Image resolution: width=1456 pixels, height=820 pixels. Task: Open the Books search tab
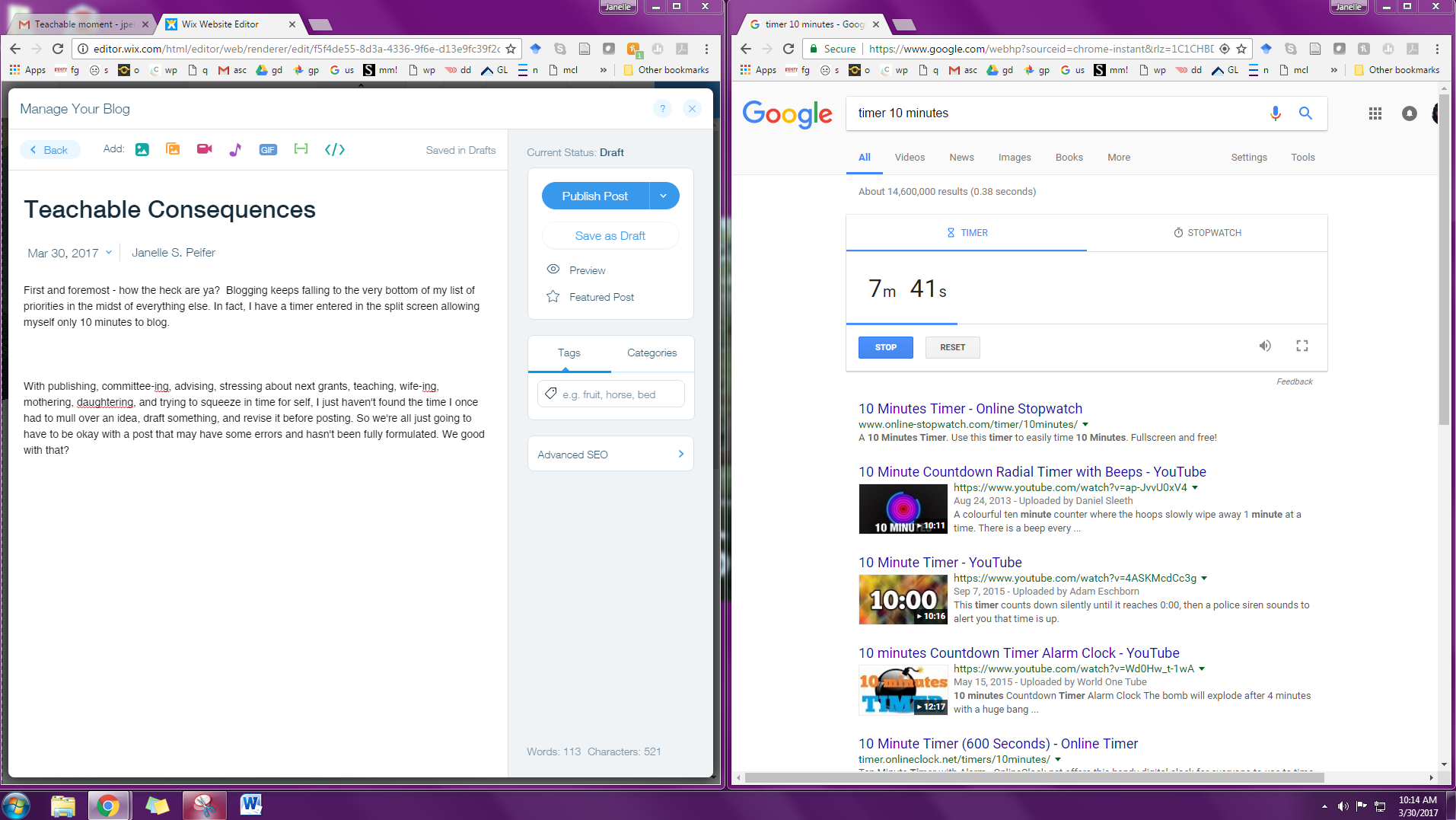click(x=1069, y=158)
